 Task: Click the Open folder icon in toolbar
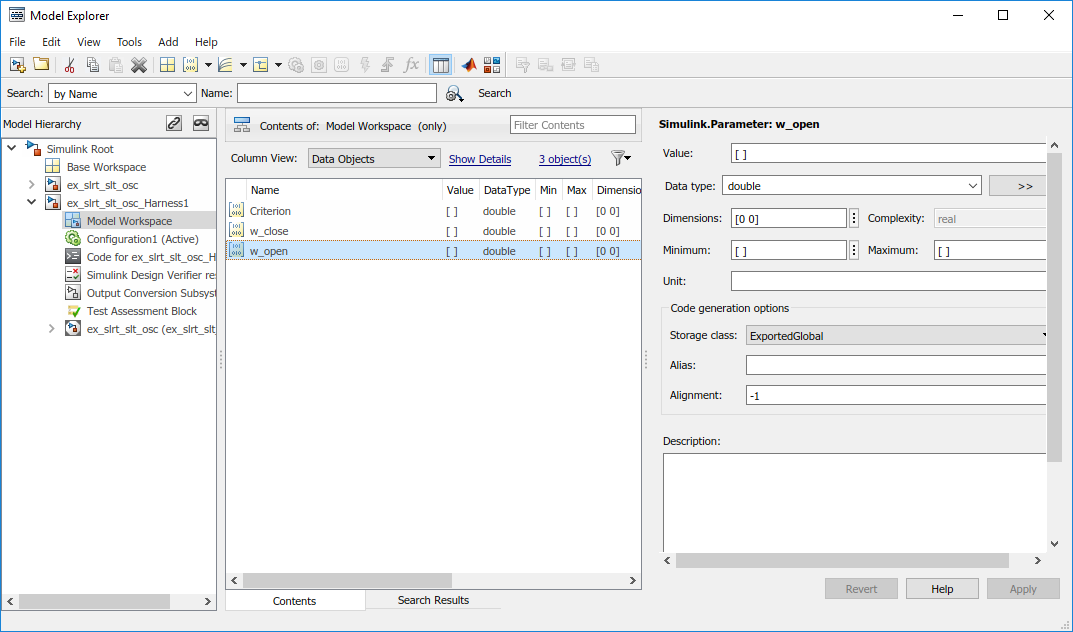point(41,65)
